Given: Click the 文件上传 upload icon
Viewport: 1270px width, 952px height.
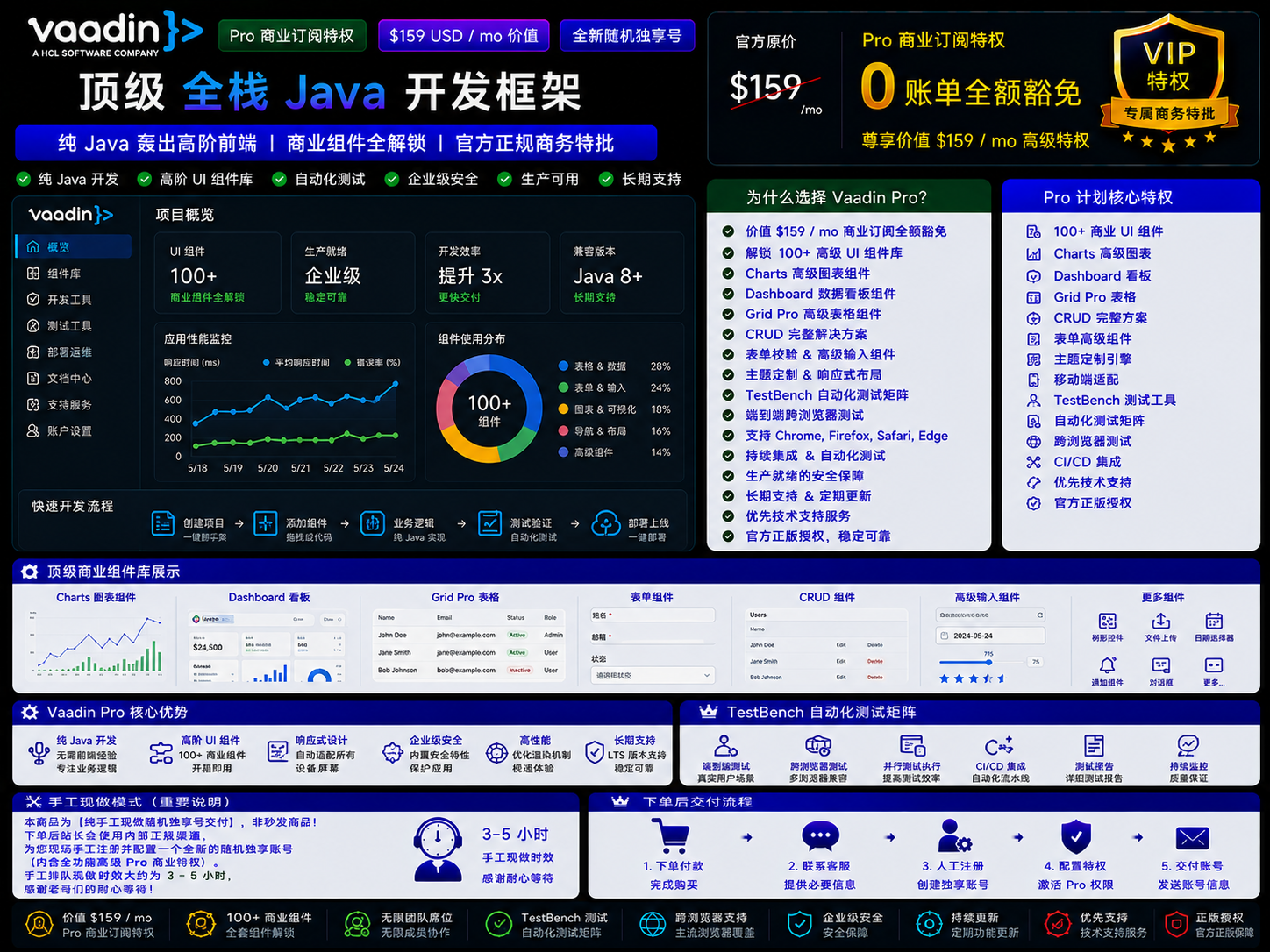Looking at the screenshot, I should pos(1161,621).
